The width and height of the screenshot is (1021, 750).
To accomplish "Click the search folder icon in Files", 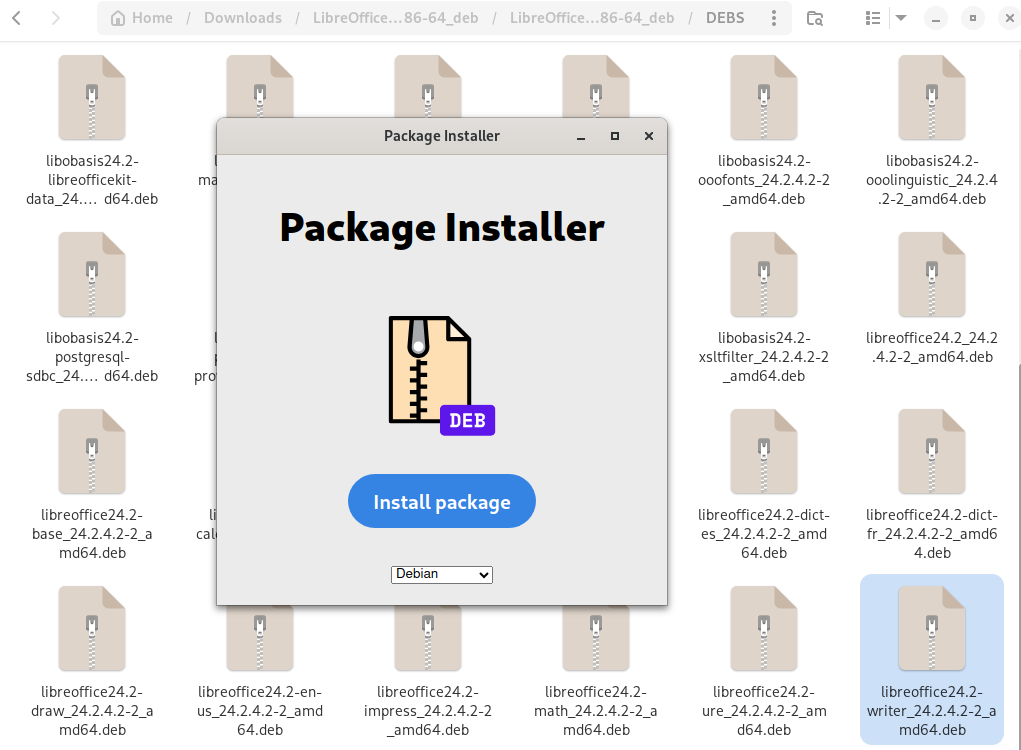I will [x=815, y=18].
